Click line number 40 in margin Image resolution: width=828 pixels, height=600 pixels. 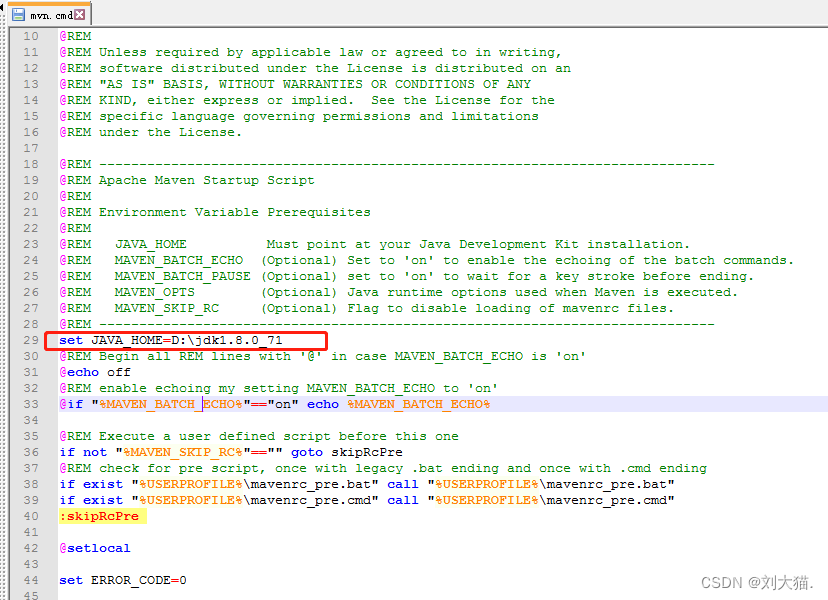click(x=31, y=516)
